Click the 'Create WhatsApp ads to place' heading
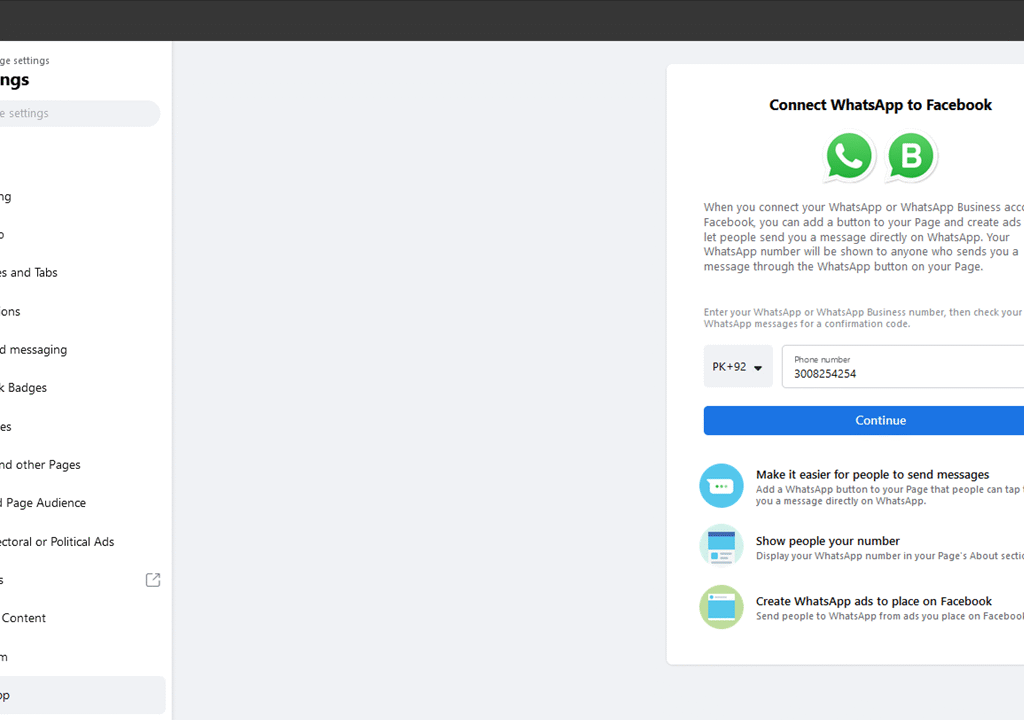Screen dimensions: 1024x720 [873, 601]
